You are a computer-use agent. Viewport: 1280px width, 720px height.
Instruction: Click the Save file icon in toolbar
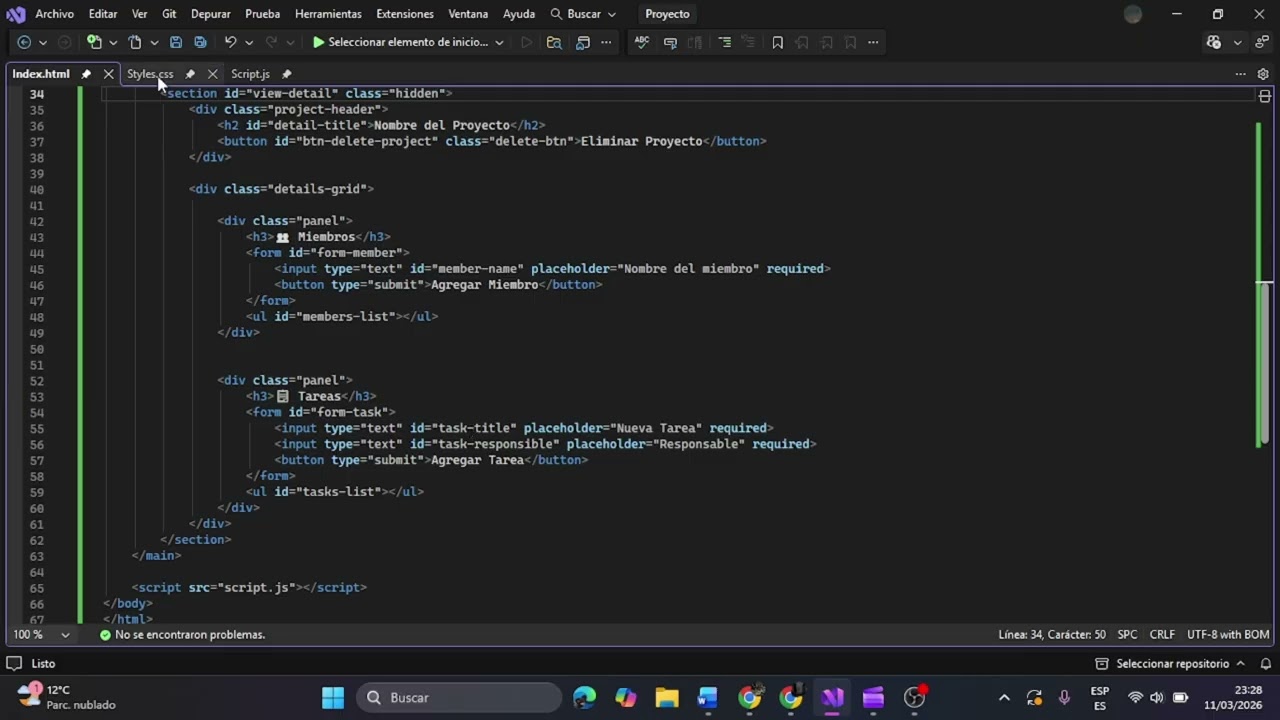point(176,42)
